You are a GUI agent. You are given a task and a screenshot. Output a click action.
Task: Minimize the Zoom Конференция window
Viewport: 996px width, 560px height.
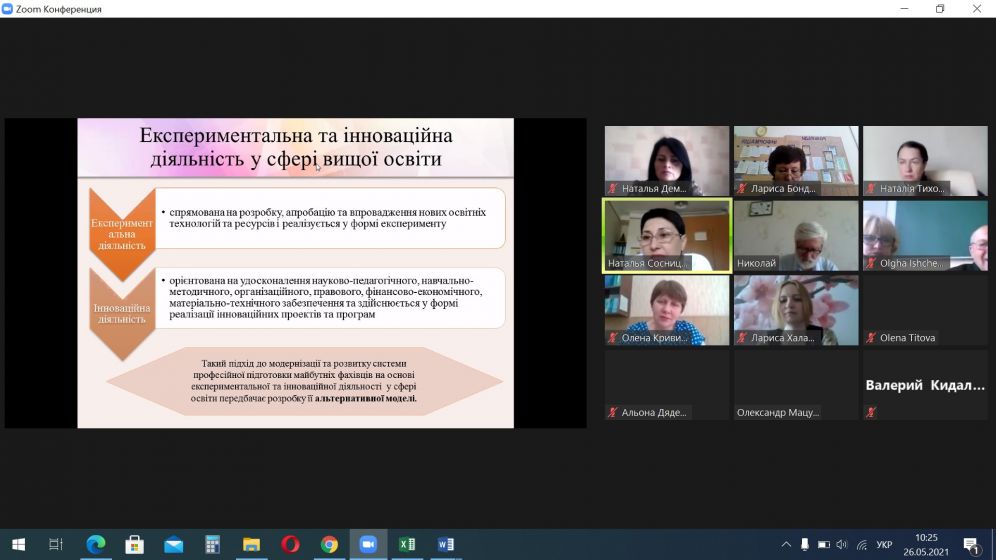pos(904,9)
